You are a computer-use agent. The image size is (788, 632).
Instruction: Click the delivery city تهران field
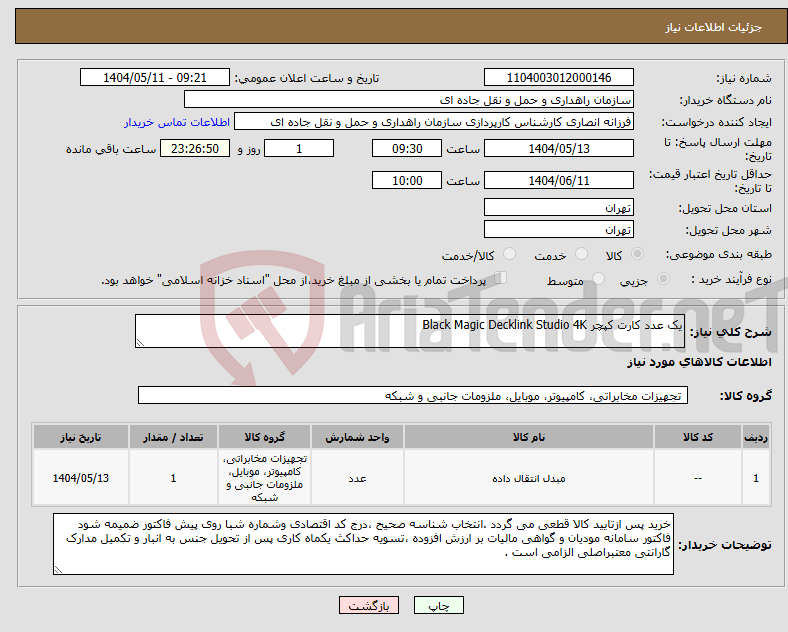click(x=558, y=229)
